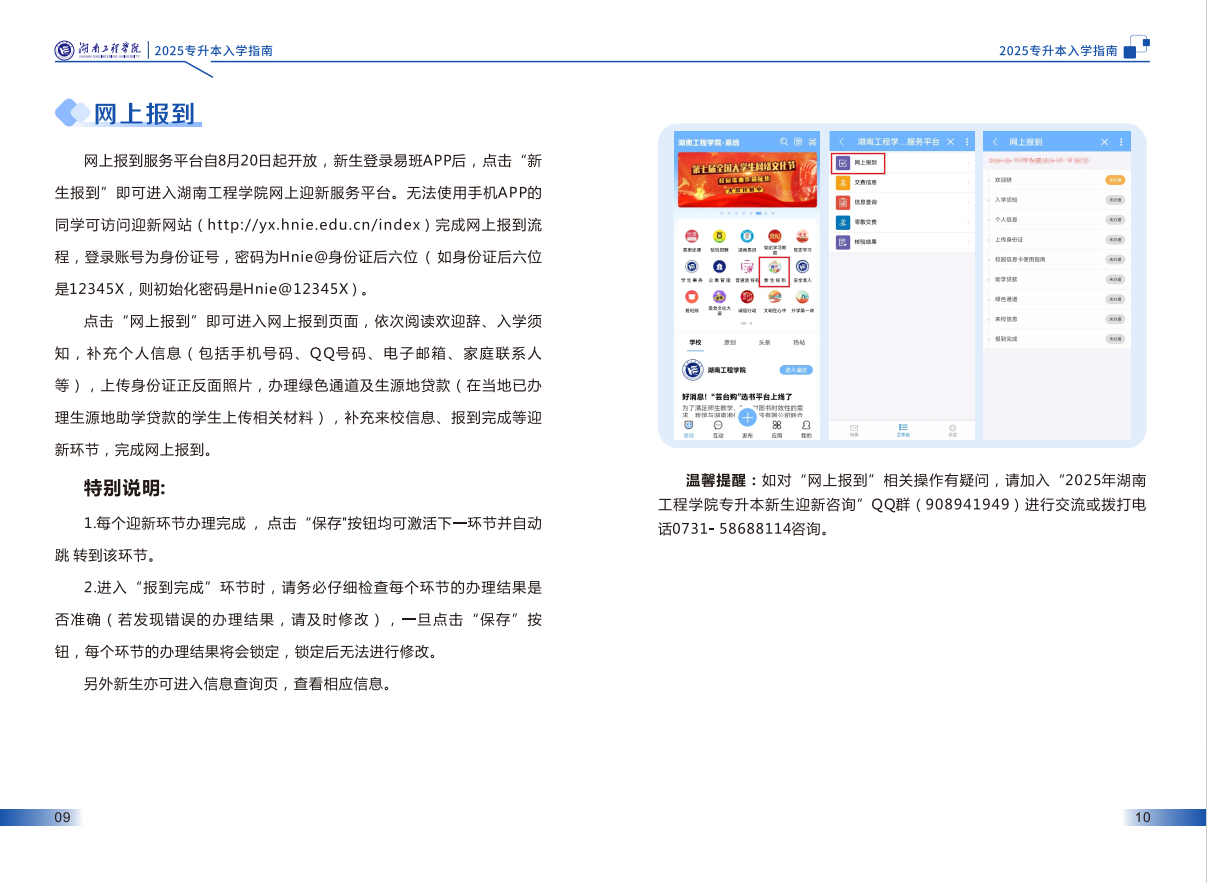Open the 好消息 芸台购 news headline
This screenshot has height=883, width=1207.
tap(737, 396)
